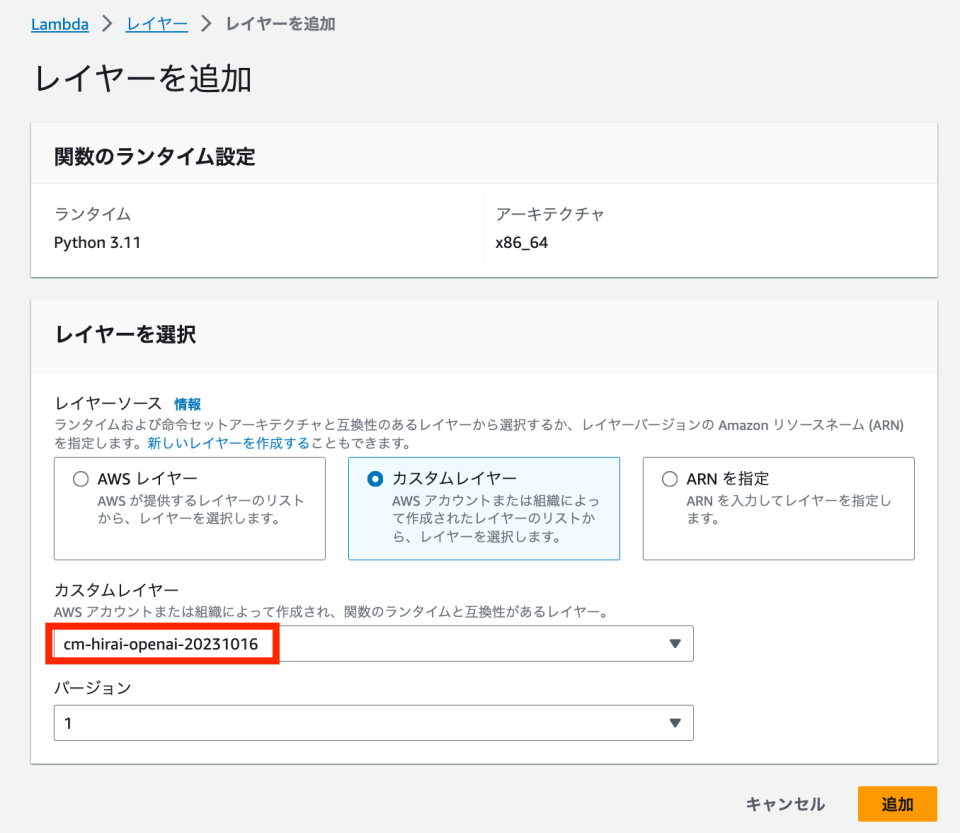The image size is (960, 833).
Task: Open the バージョン dropdown showing 1
Action: coord(373,723)
